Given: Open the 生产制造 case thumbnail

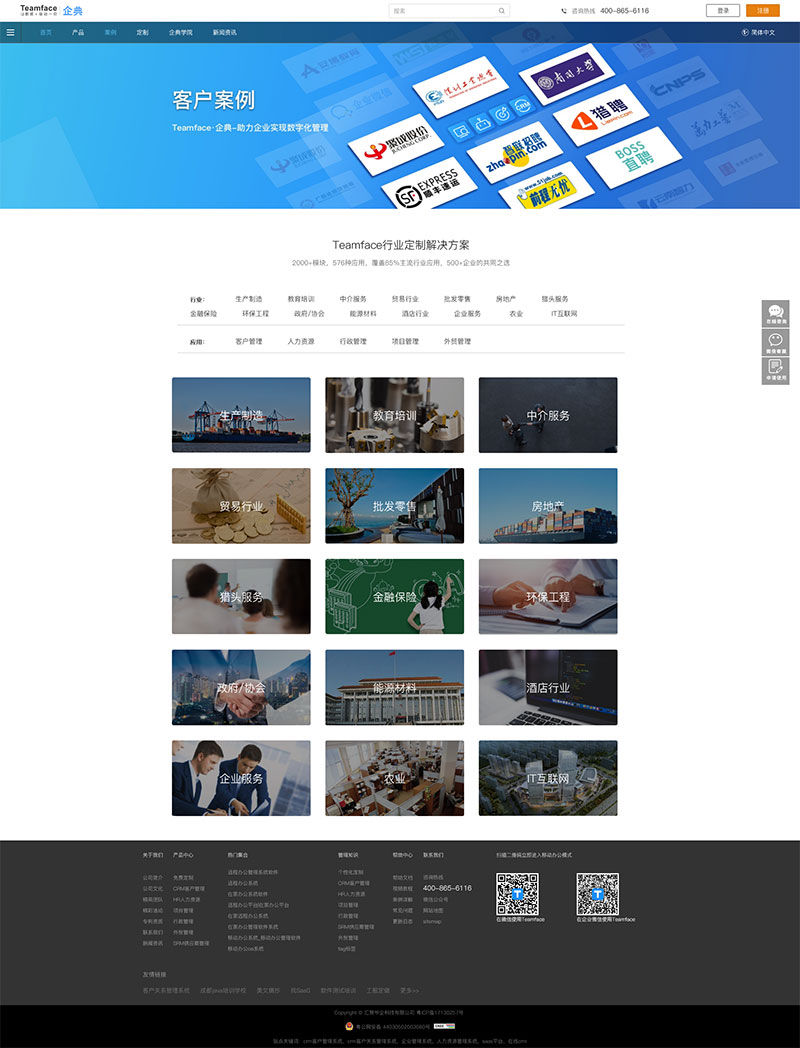Looking at the screenshot, I should [241, 415].
